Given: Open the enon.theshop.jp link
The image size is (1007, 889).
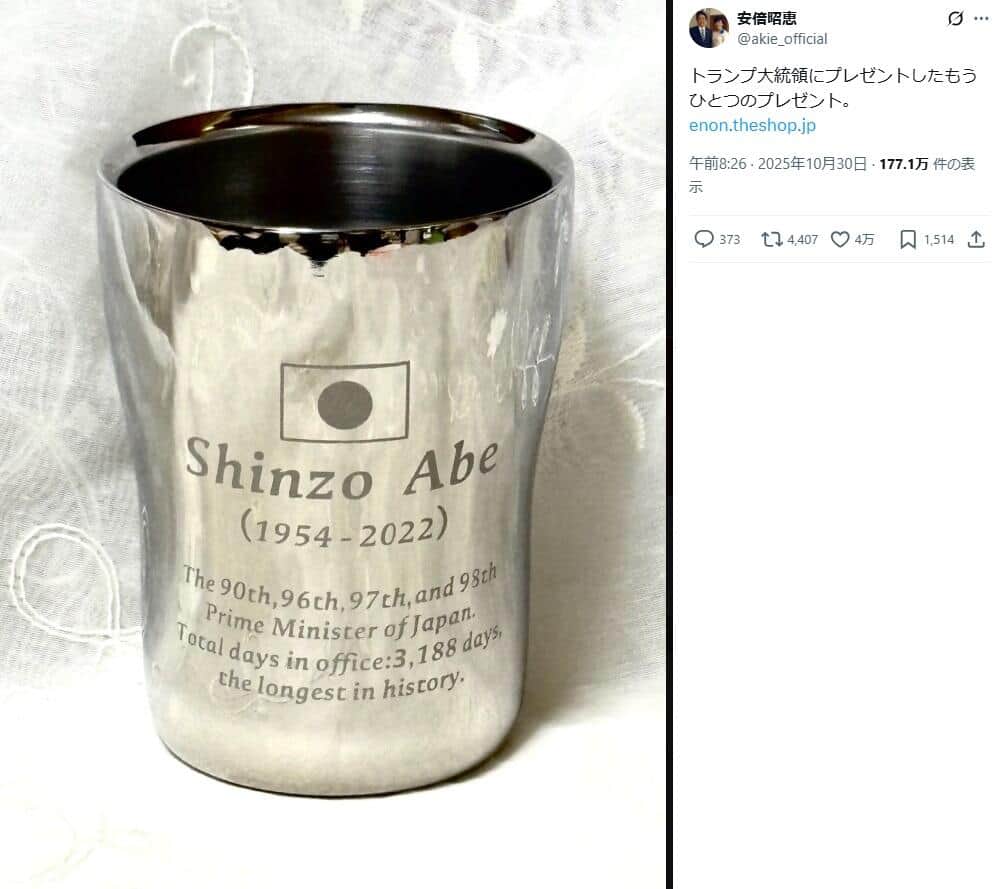Looking at the screenshot, I should pyautogui.click(x=752, y=125).
